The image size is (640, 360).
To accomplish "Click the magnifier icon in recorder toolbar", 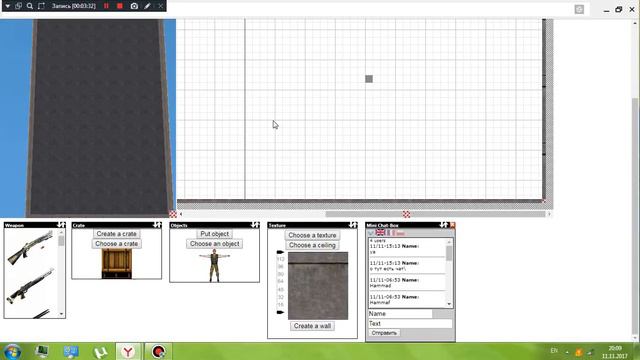I will 30,6.
